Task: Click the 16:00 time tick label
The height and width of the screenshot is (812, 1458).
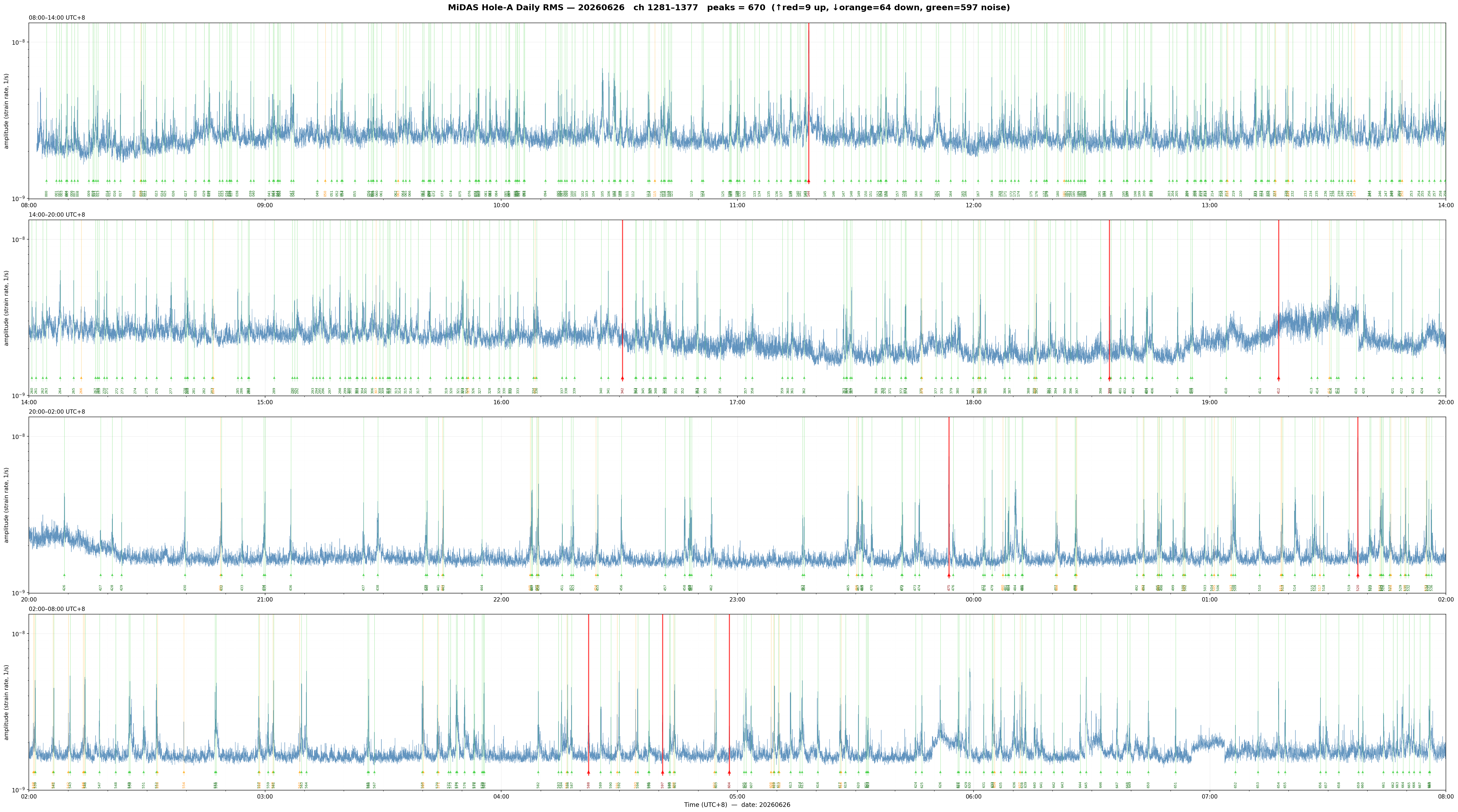Action: pos(501,402)
